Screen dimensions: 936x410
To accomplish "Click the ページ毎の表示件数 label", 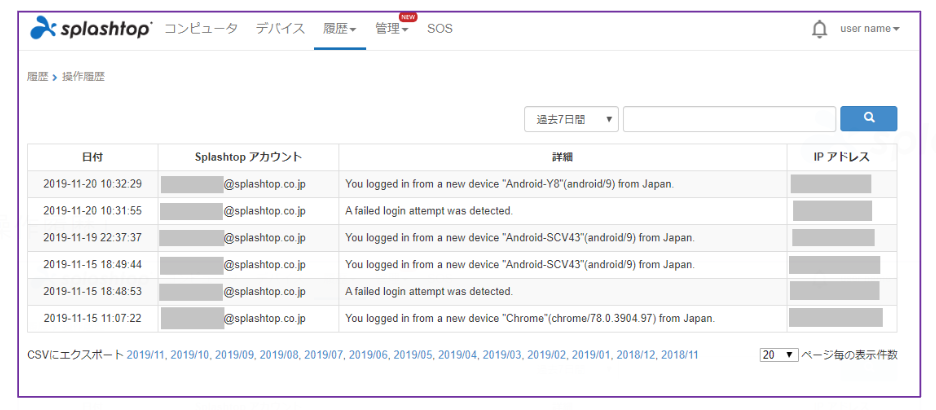I will [849, 354].
